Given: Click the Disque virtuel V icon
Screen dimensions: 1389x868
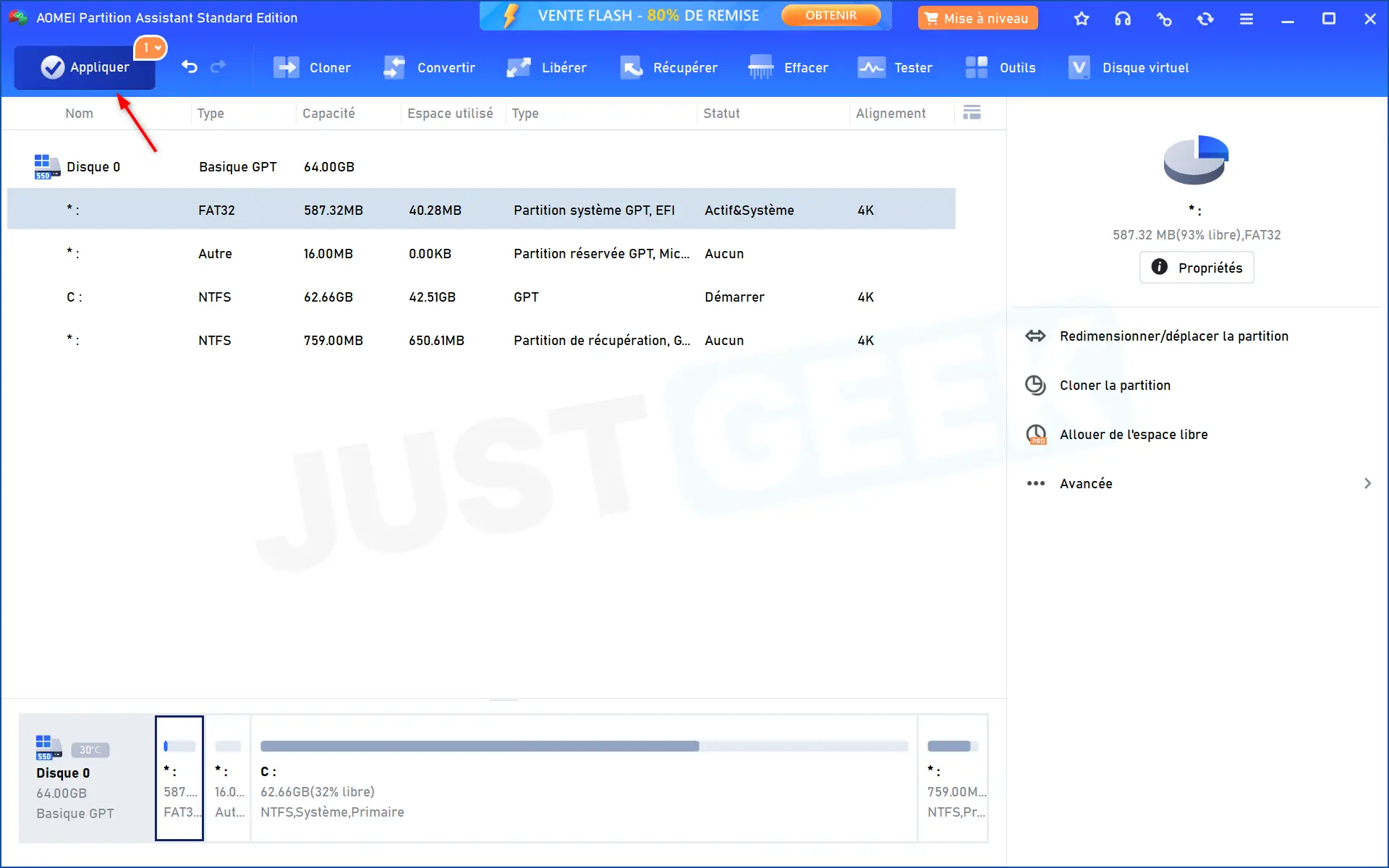Looking at the screenshot, I should [1079, 68].
